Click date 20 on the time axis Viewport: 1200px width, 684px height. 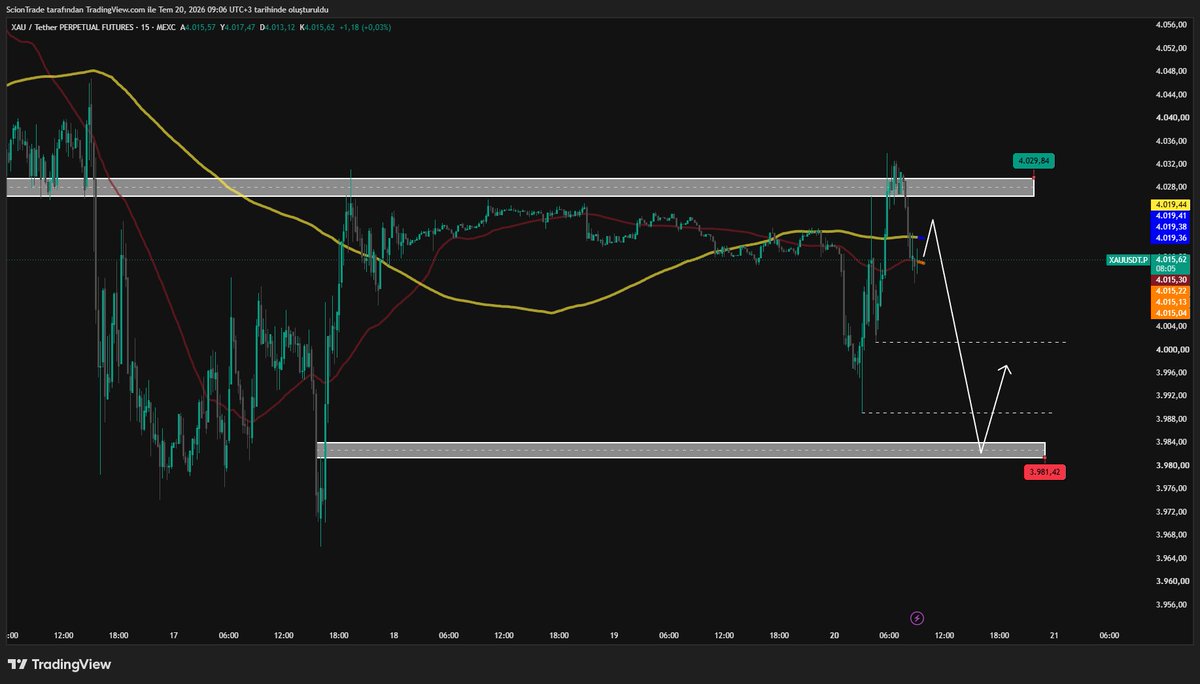point(834,635)
